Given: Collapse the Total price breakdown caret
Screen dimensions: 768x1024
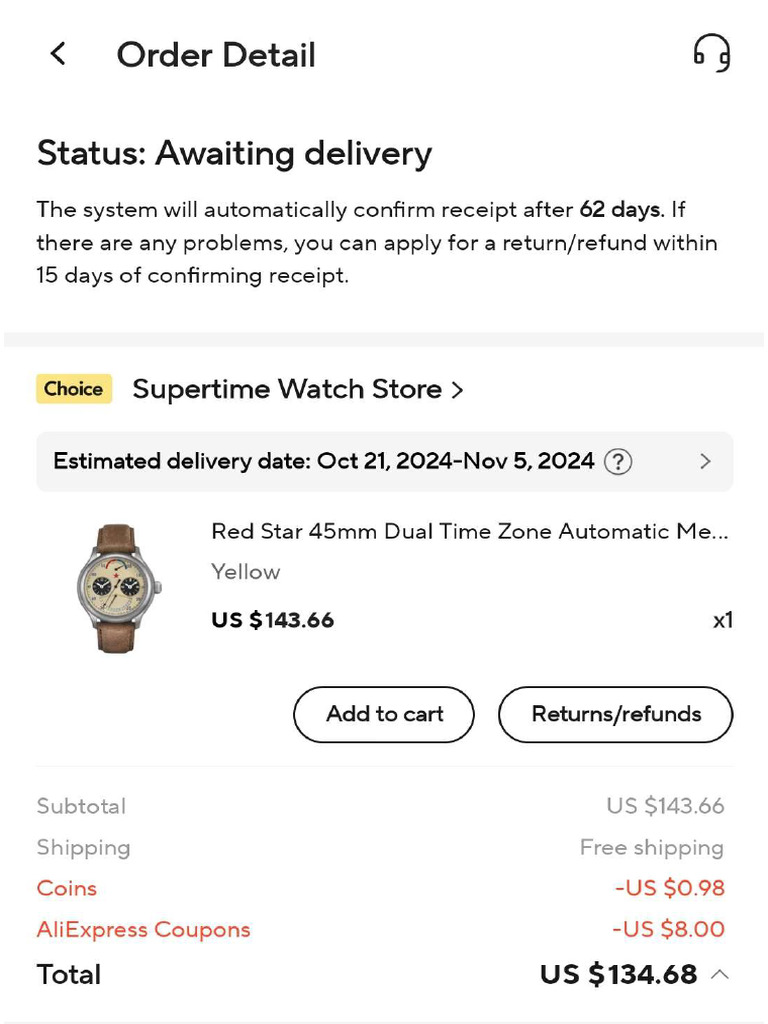Looking at the screenshot, I should (x=719, y=974).
